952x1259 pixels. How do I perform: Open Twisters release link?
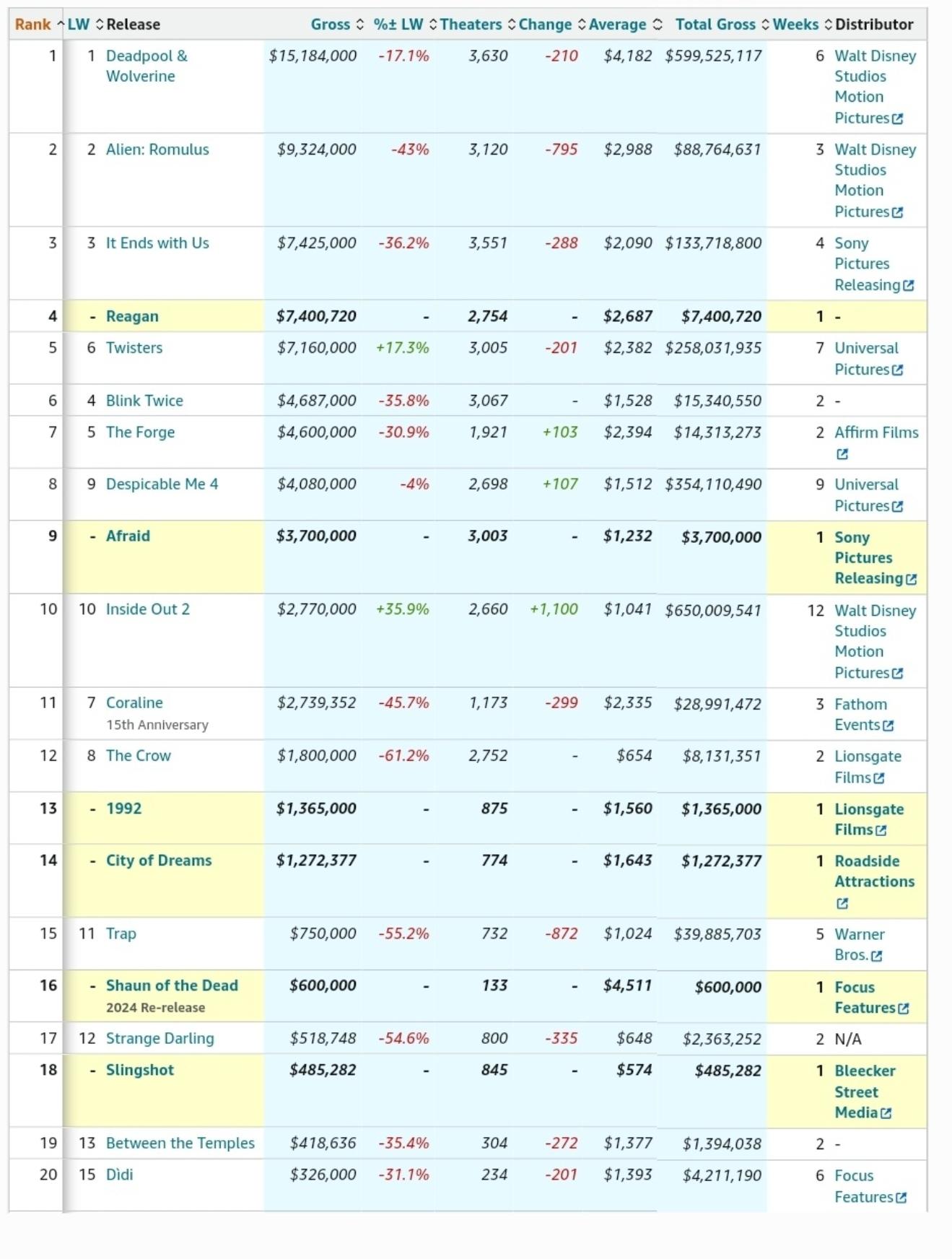click(134, 348)
